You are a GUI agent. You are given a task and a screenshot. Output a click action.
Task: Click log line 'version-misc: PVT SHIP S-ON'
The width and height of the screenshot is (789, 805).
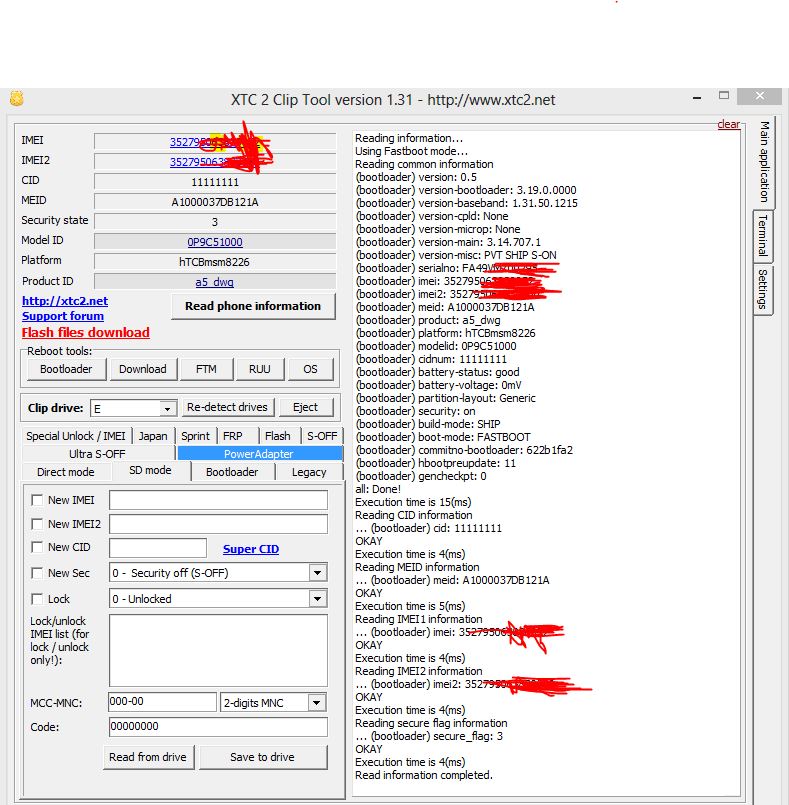coord(456,255)
